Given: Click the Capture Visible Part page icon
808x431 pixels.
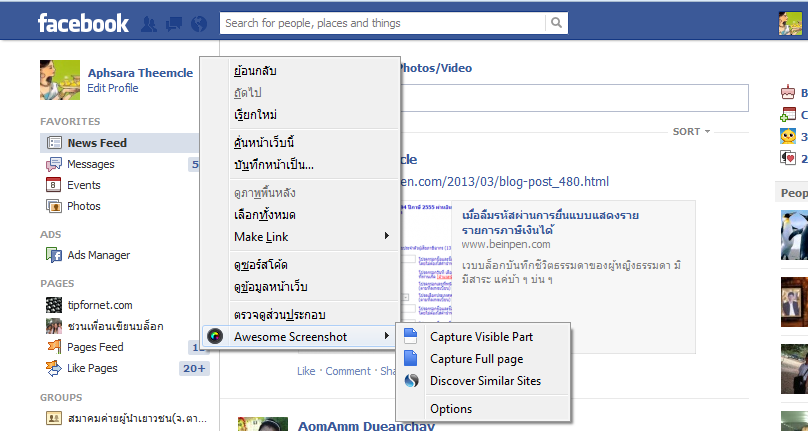Looking at the screenshot, I should tap(411, 336).
